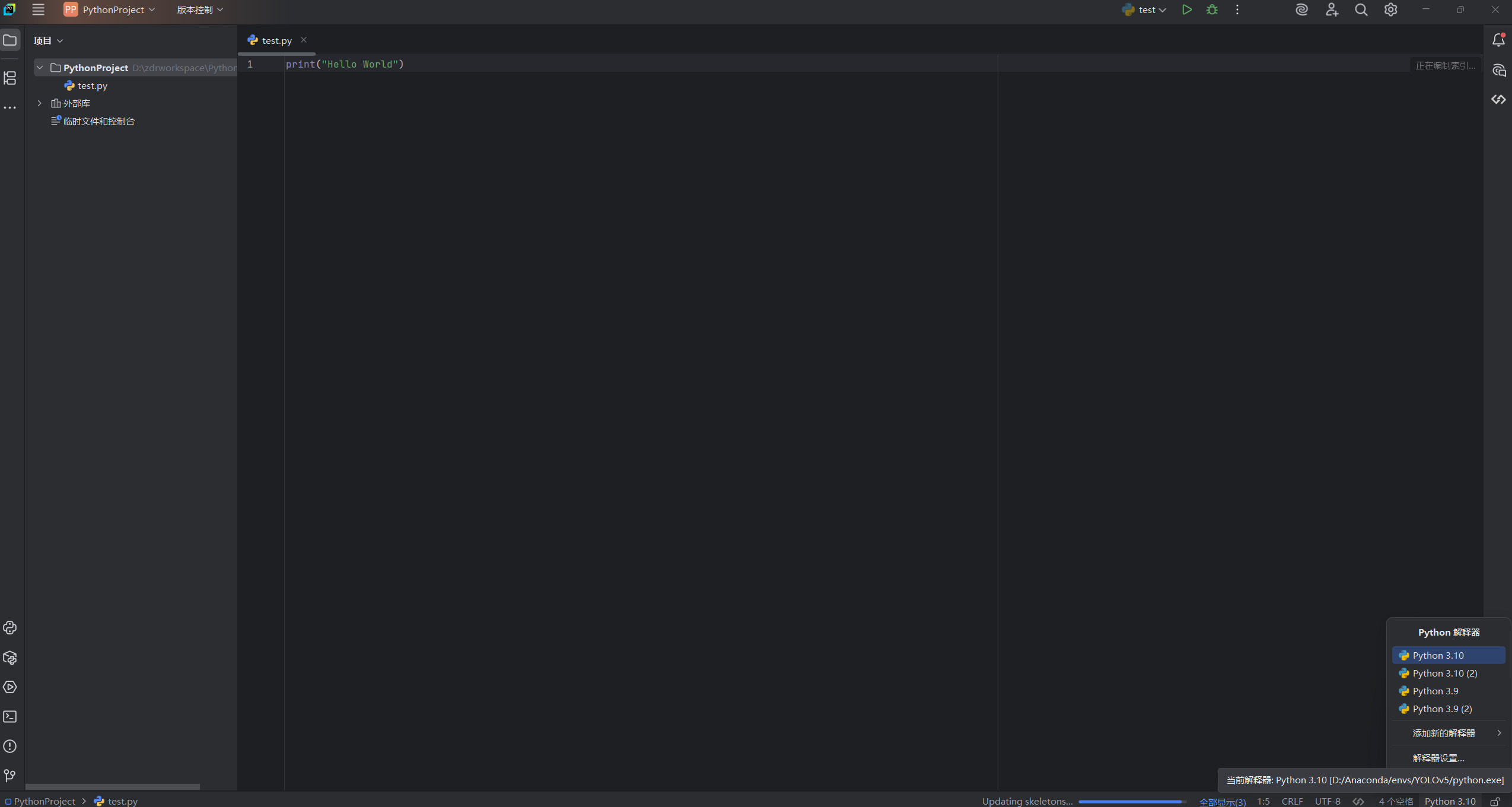The height and width of the screenshot is (807, 1512).
Task: Open the Python Packages tool window
Action: tap(10, 658)
